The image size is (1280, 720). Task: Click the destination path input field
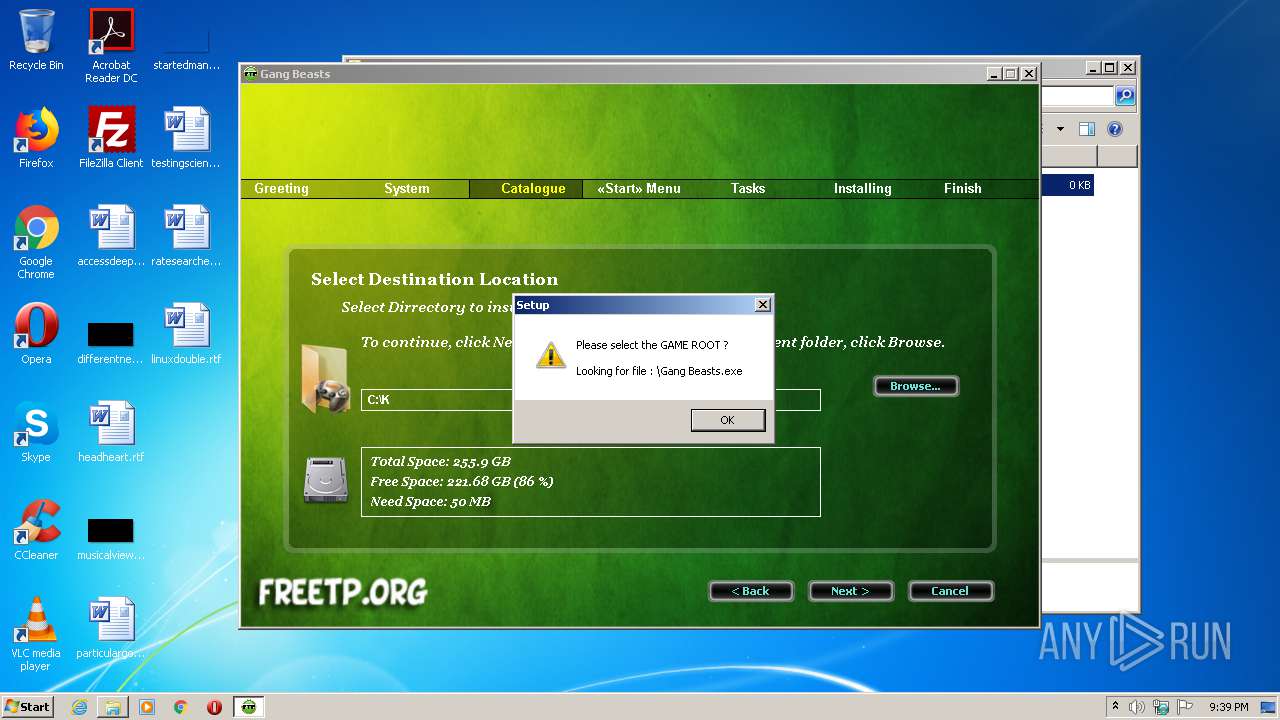point(591,400)
